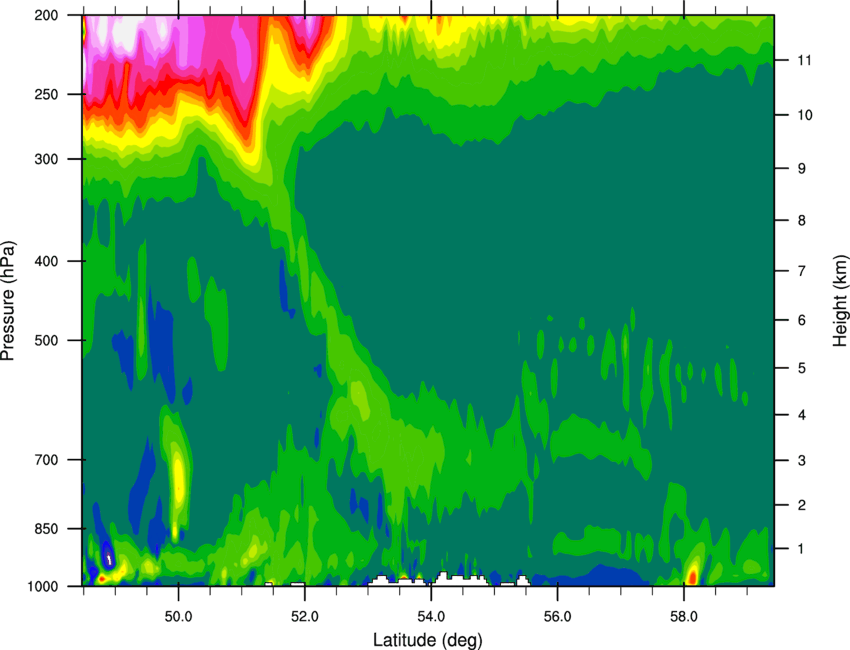Viewport: 850px width, 650px height.
Task: Pick the 4 km height label
Action: pos(802,415)
